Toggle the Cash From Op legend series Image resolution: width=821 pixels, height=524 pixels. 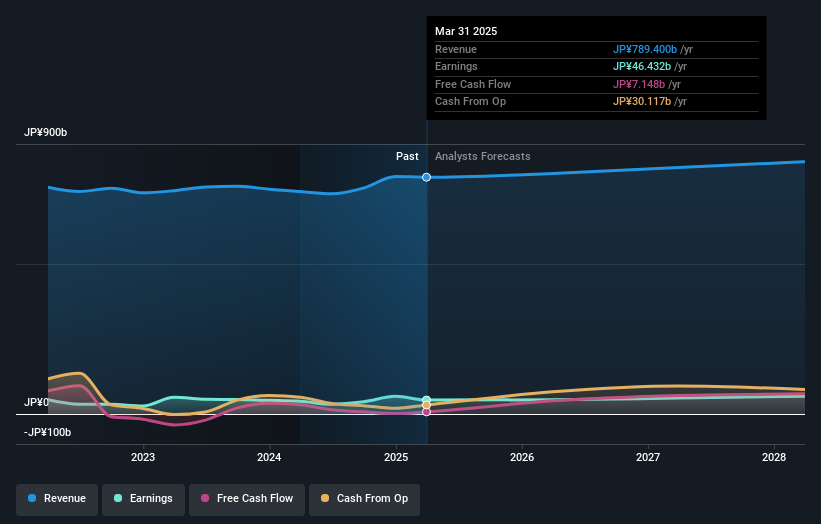(364, 499)
